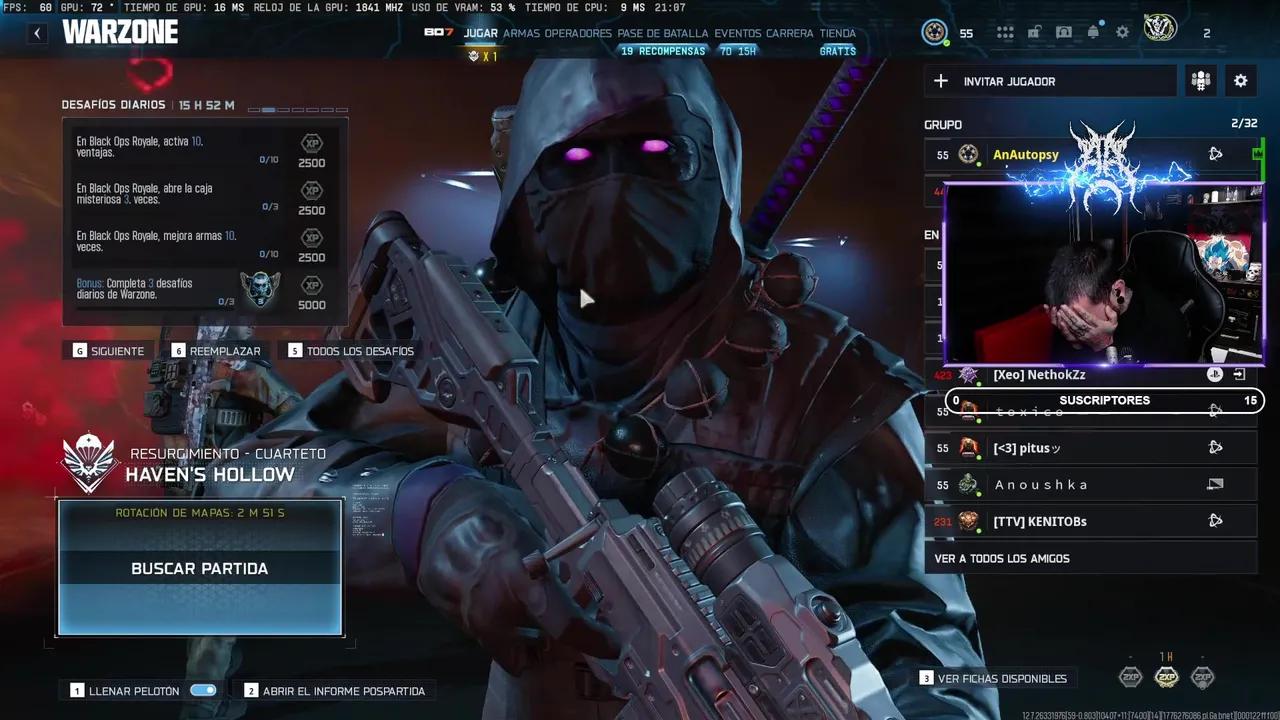Click the left 2XP token icon
Screen dimensions: 1280x720
pyautogui.click(x=1130, y=677)
